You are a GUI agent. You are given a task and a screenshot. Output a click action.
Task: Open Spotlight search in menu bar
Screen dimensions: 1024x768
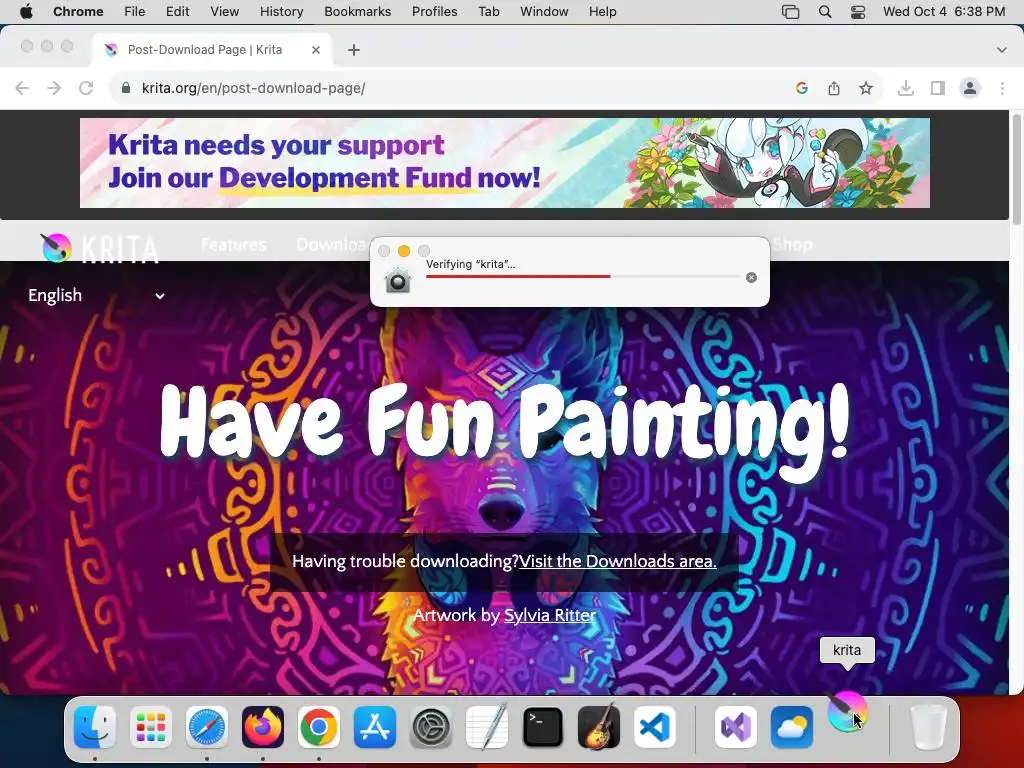[825, 12]
